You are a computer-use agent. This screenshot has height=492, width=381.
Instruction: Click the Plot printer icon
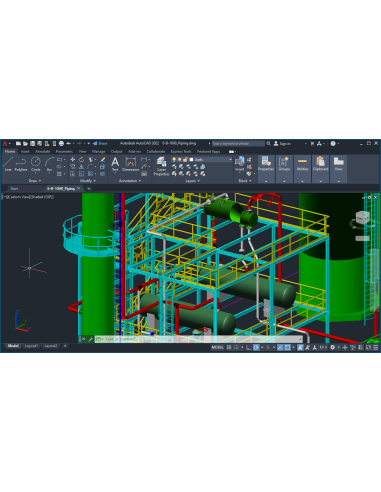click(x=61, y=144)
